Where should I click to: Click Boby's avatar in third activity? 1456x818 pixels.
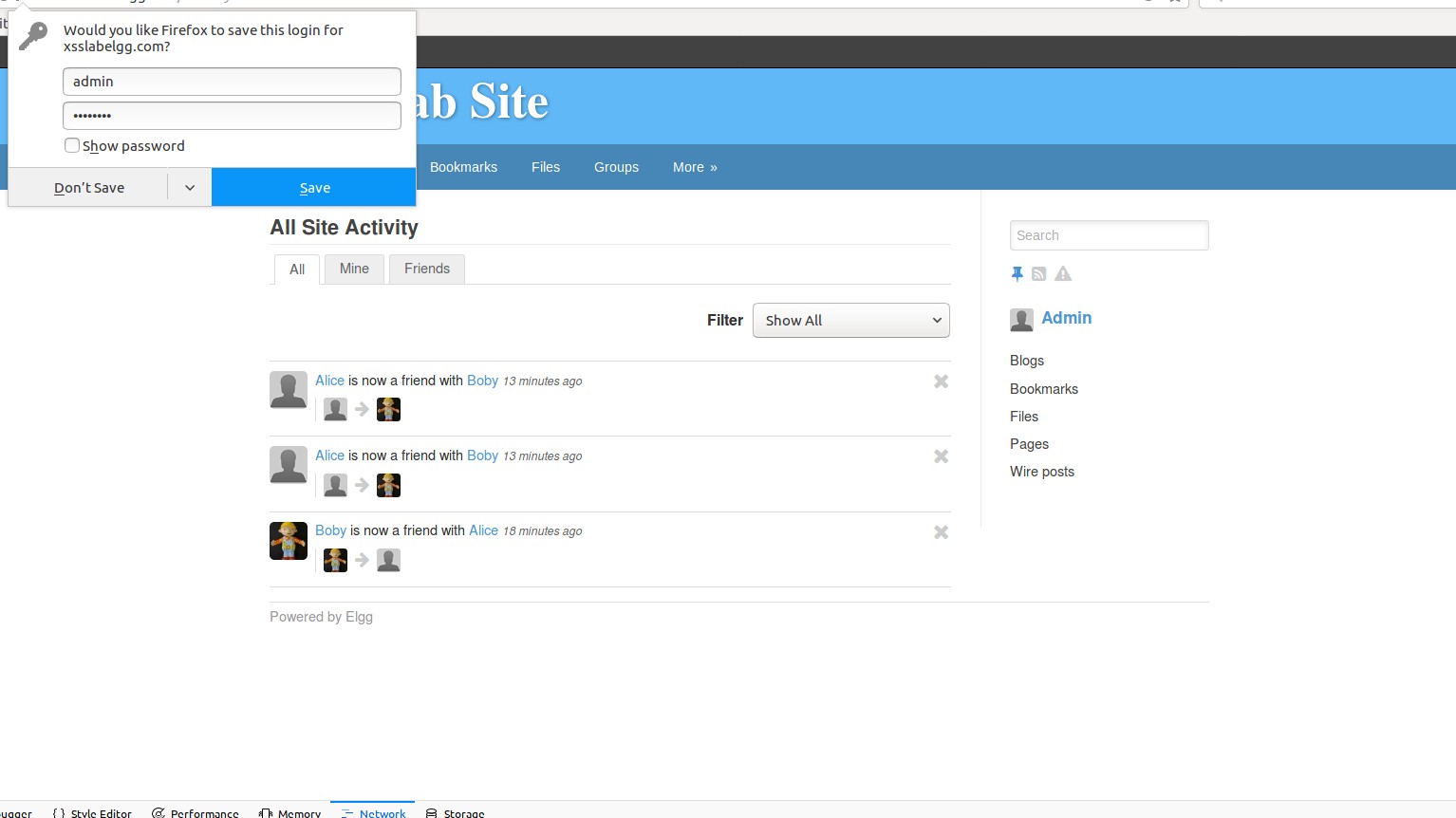(x=289, y=541)
